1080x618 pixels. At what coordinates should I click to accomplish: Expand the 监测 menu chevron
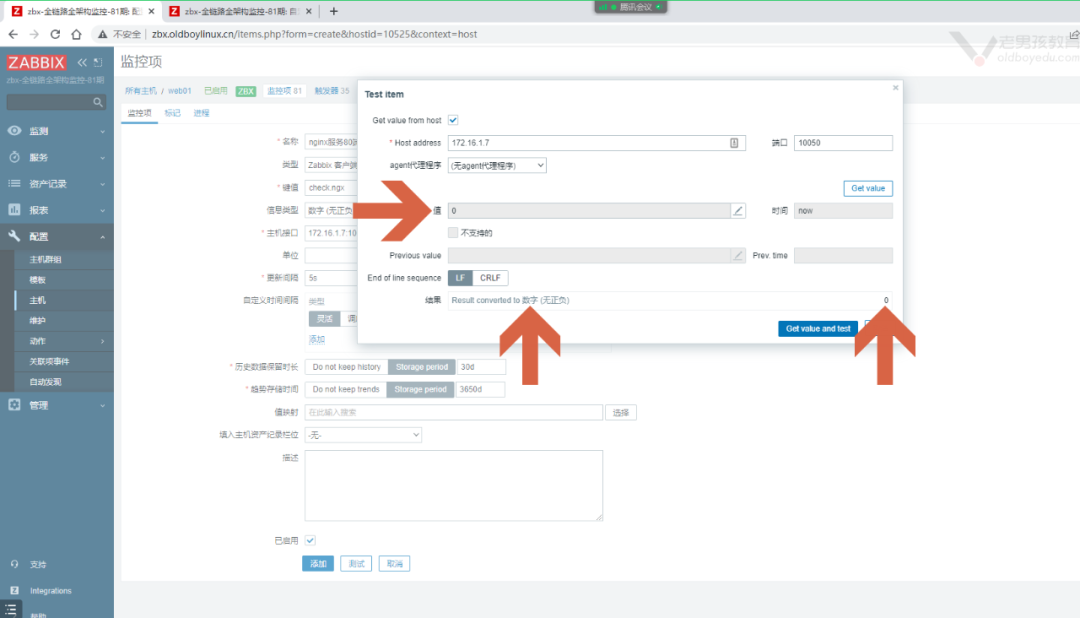click(103, 132)
